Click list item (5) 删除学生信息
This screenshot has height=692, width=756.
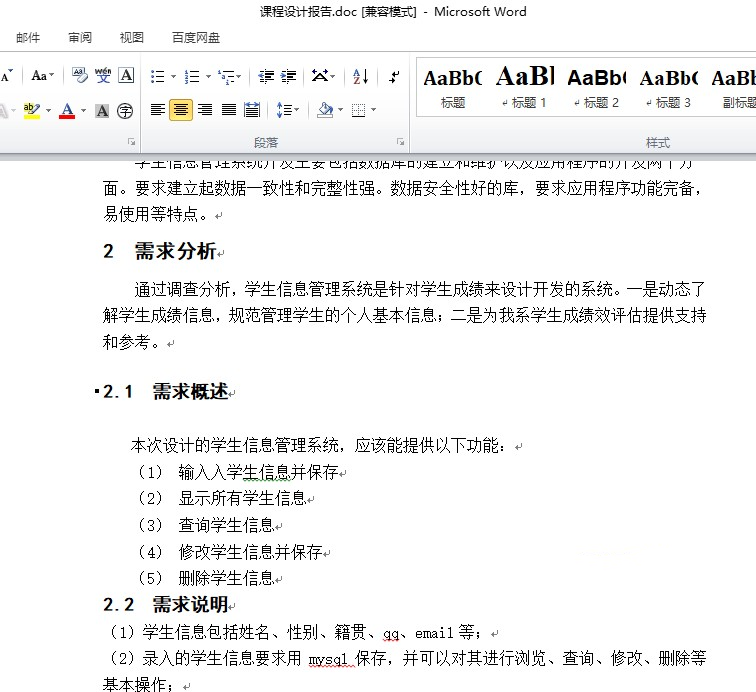[x=206, y=578]
